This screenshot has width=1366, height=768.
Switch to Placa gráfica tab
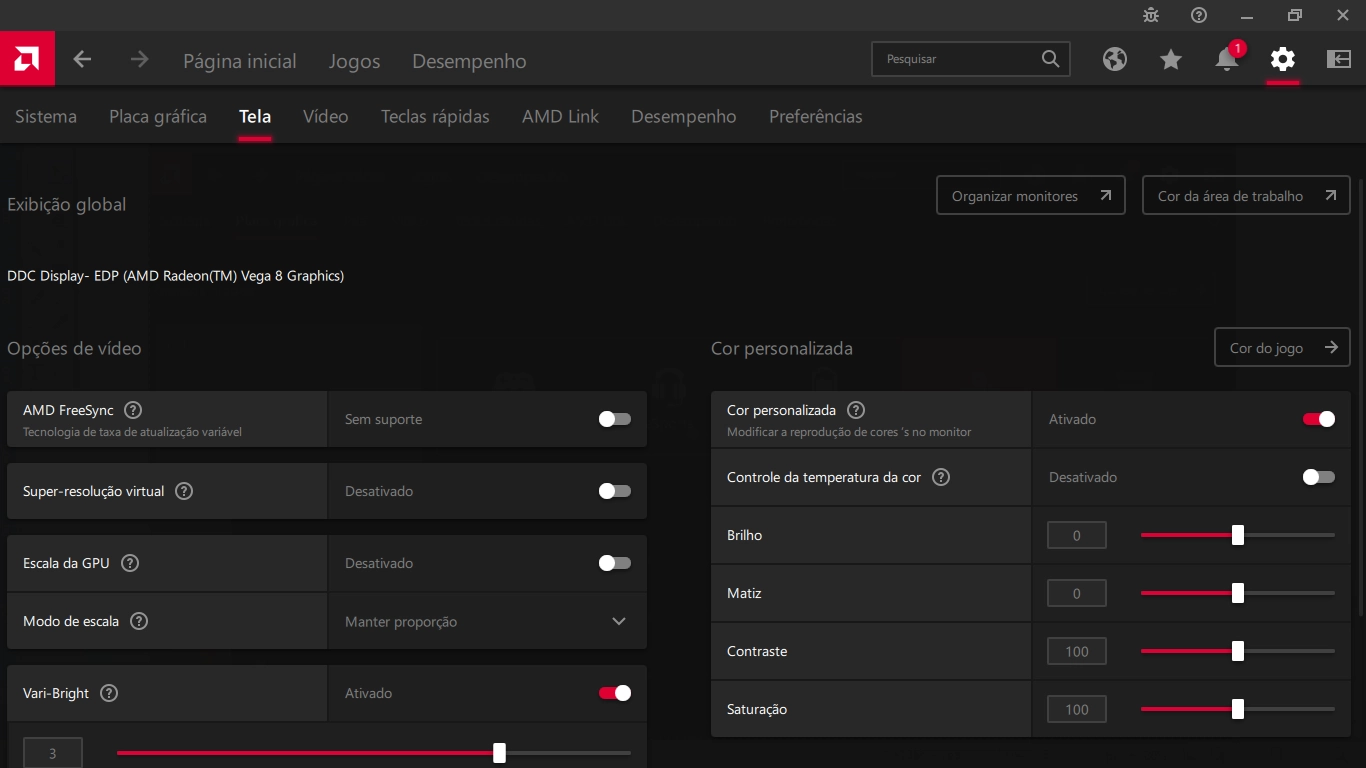[158, 116]
